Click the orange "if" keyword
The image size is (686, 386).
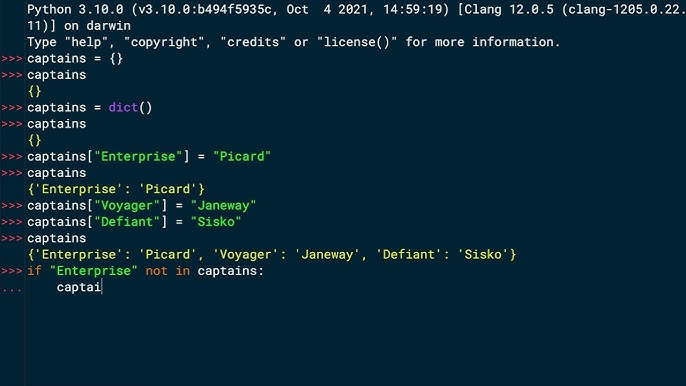pyautogui.click(x=34, y=270)
